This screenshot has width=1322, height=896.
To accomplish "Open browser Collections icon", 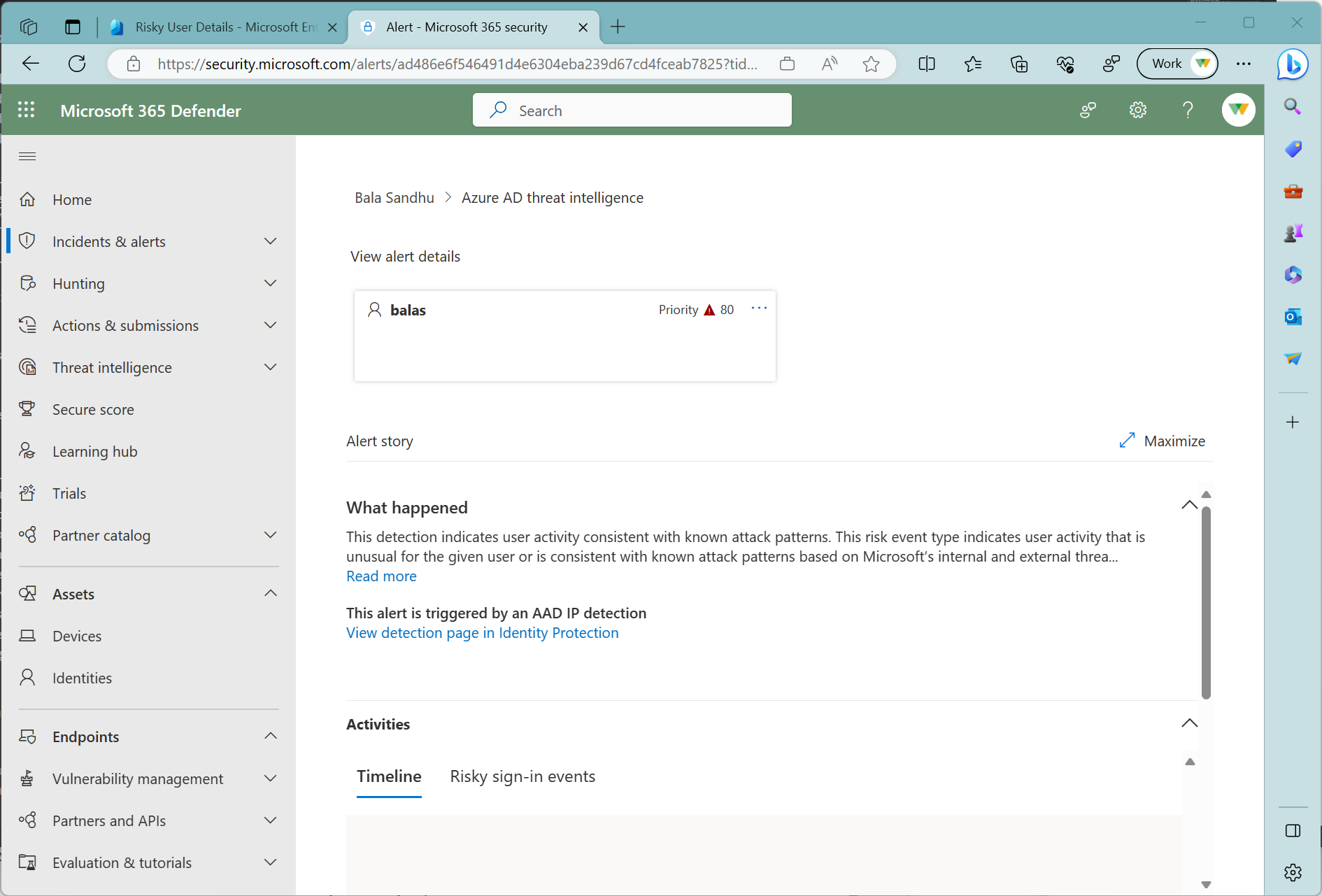I will pos(1019,64).
